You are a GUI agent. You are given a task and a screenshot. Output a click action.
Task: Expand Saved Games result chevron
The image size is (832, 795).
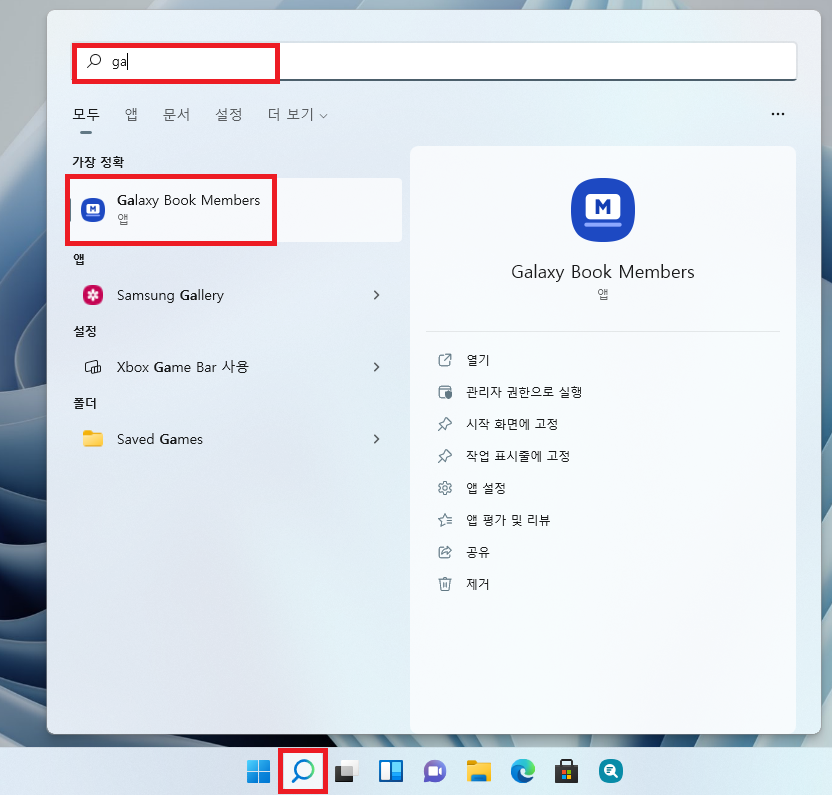377,439
